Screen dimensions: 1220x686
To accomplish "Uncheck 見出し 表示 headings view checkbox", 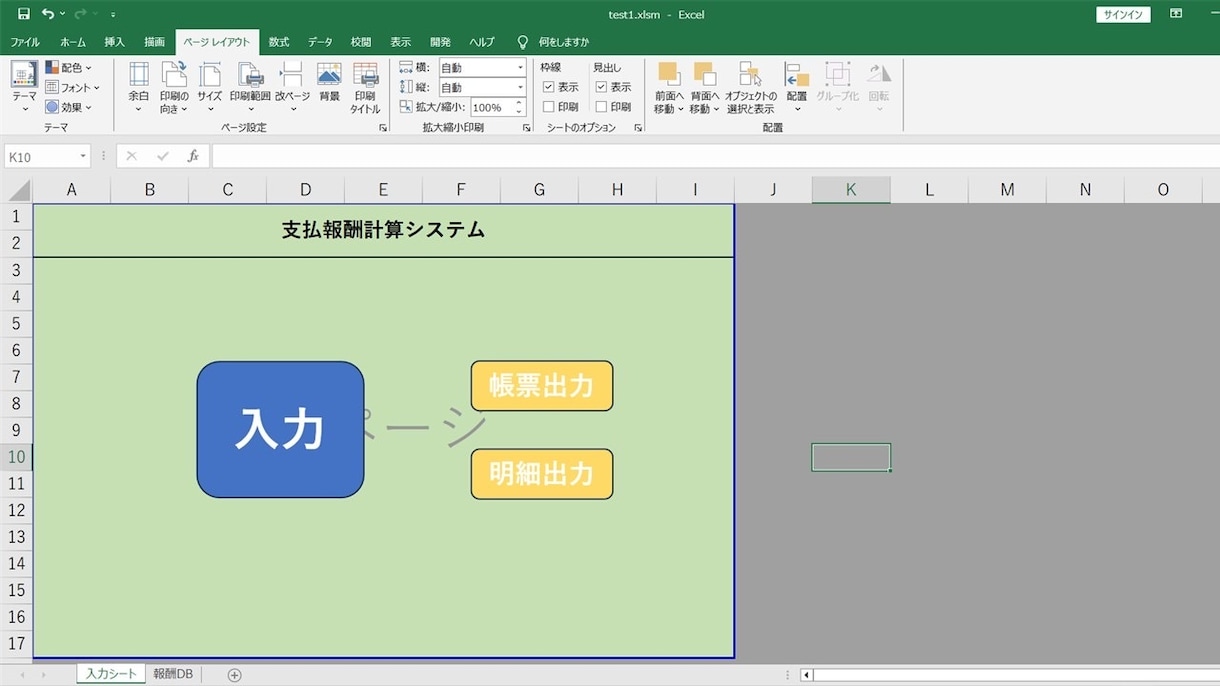I will point(601,87).
